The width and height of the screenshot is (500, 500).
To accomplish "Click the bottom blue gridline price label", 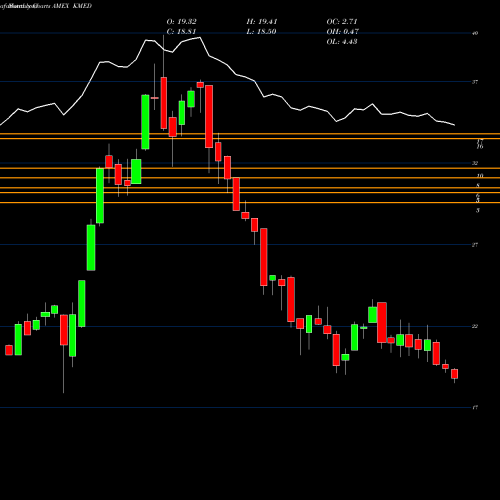I will [475, 408].
